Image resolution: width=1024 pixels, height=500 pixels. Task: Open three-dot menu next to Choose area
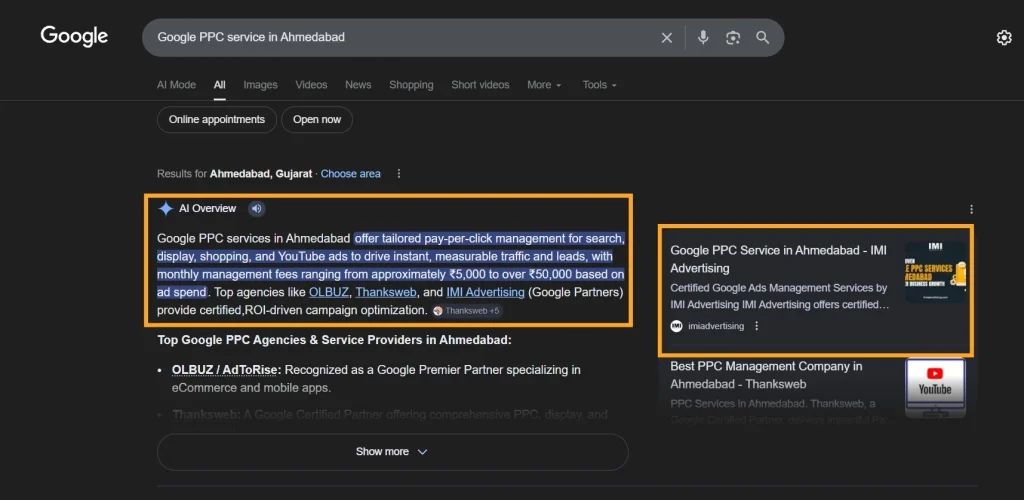click(399, 174)
